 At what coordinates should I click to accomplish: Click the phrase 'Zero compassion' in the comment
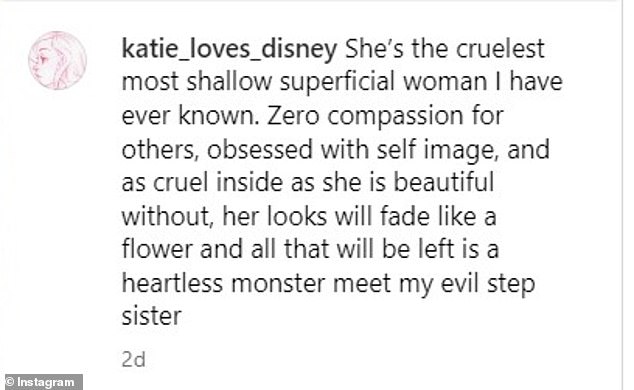pos(365,117)
